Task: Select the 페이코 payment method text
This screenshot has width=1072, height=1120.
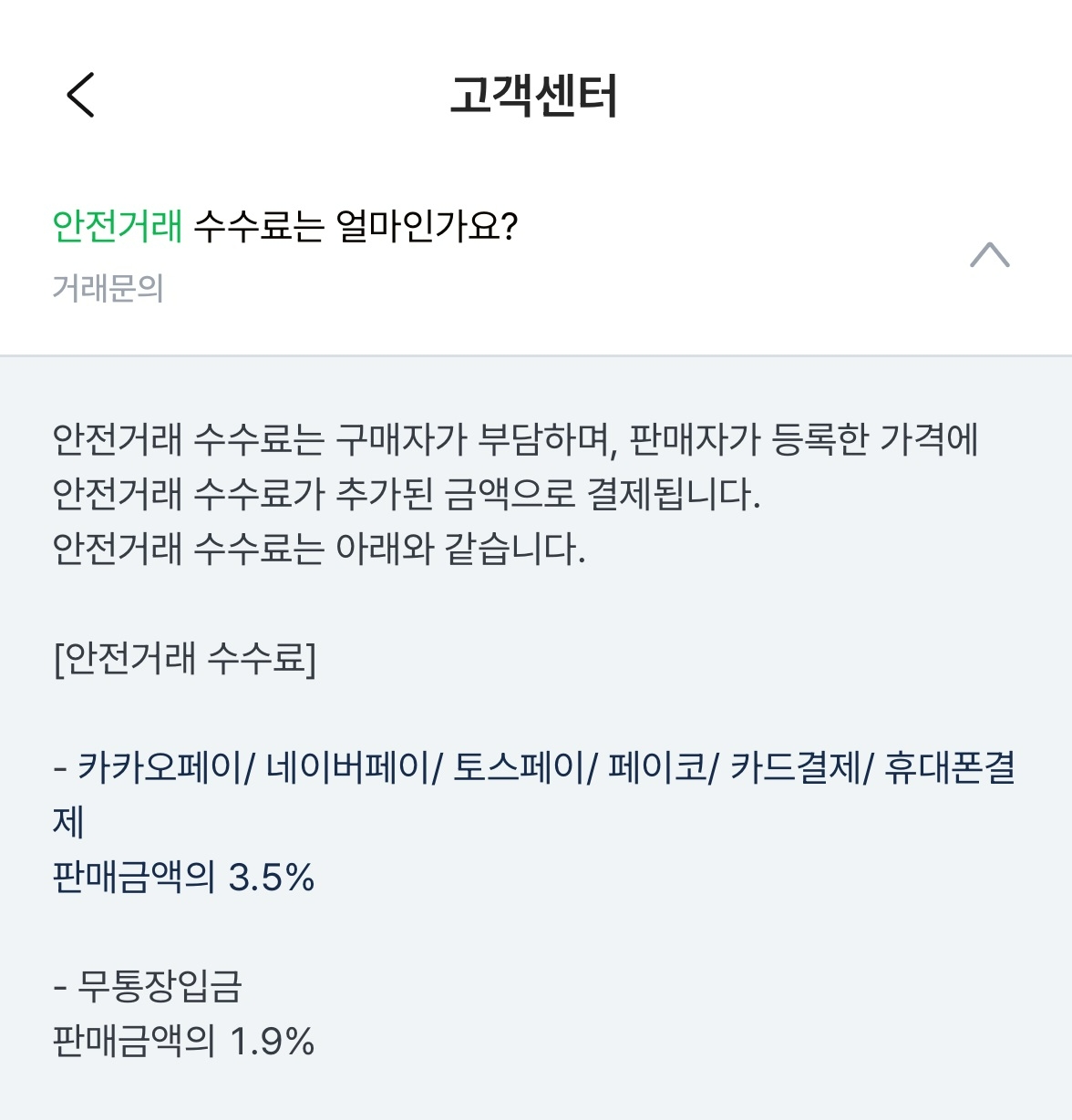Action: click(658, 767)
